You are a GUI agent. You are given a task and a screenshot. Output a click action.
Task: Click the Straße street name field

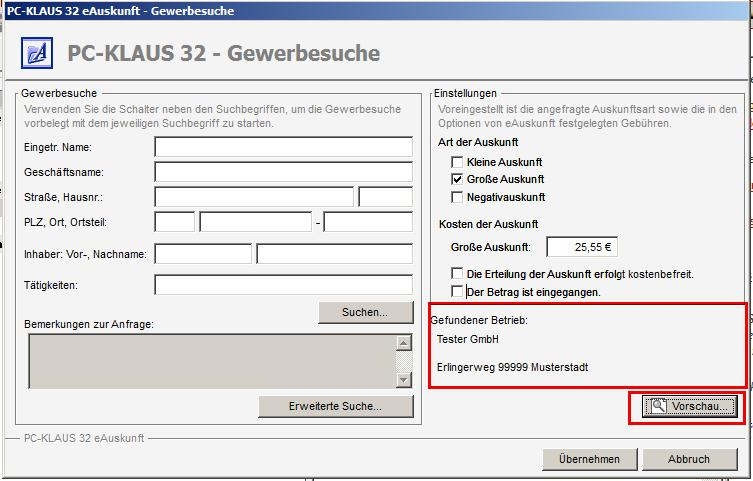[x=254, y=197]
